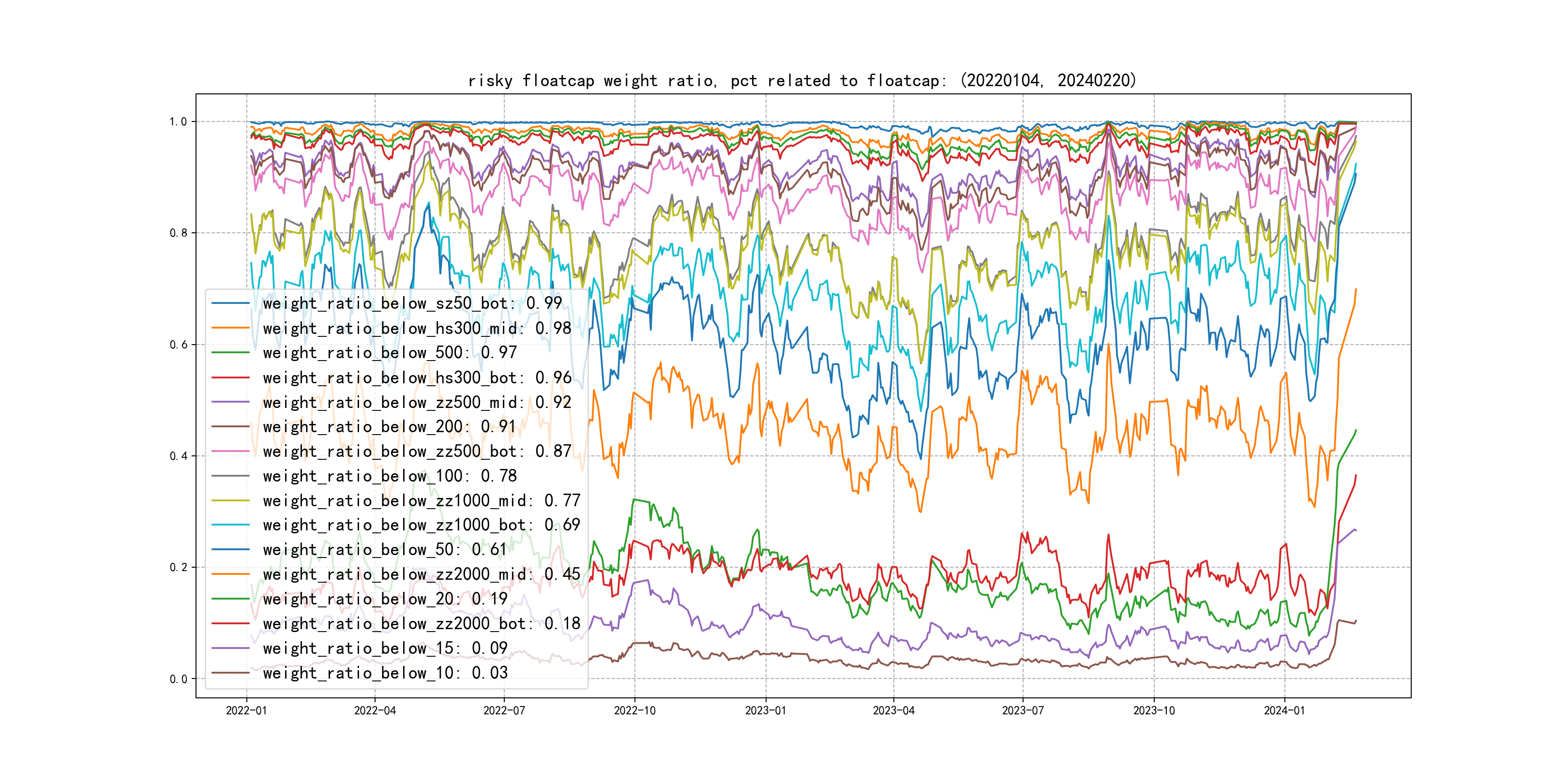1568x784 pixels.
Task: Click legend entry weight_ratio_below_15
Action: point(385,648)
